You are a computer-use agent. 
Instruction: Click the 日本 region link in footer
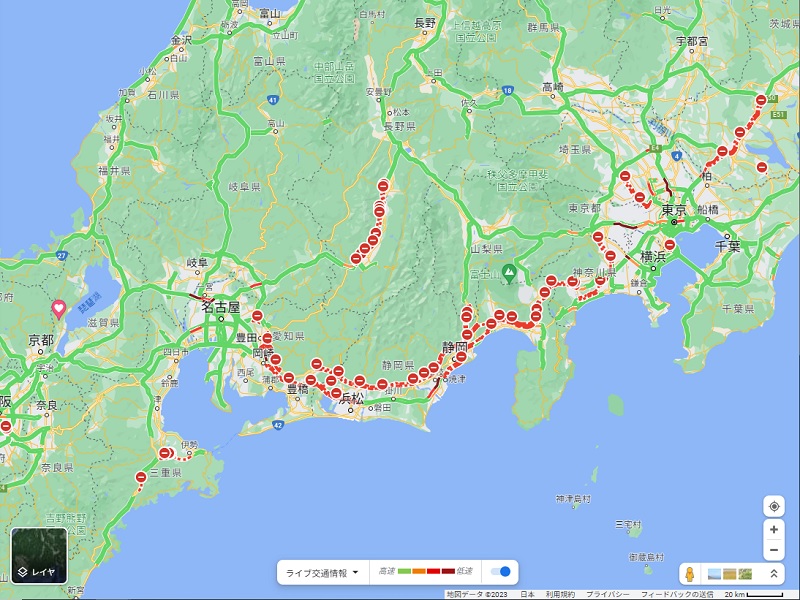click(527, 594)
